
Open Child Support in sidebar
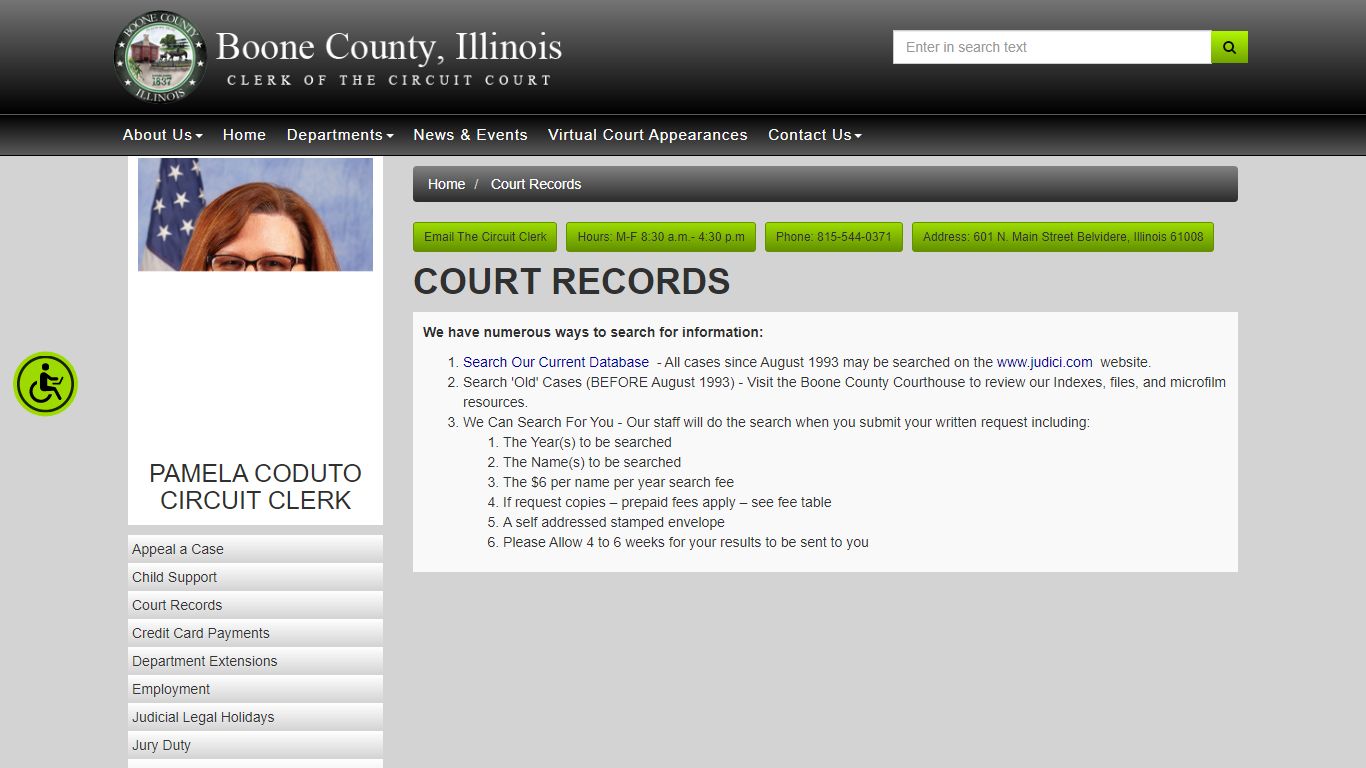(255, 577)
